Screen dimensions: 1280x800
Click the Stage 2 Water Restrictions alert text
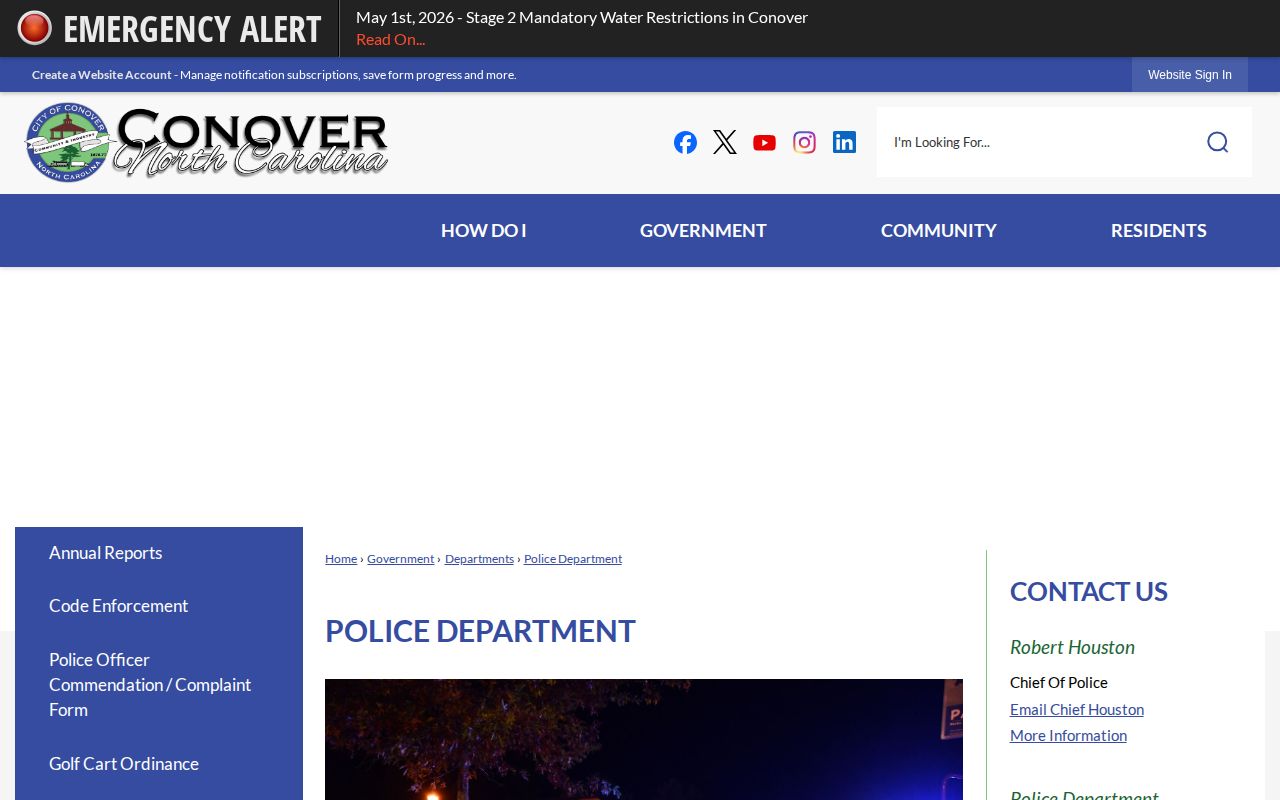pos(582,17)
